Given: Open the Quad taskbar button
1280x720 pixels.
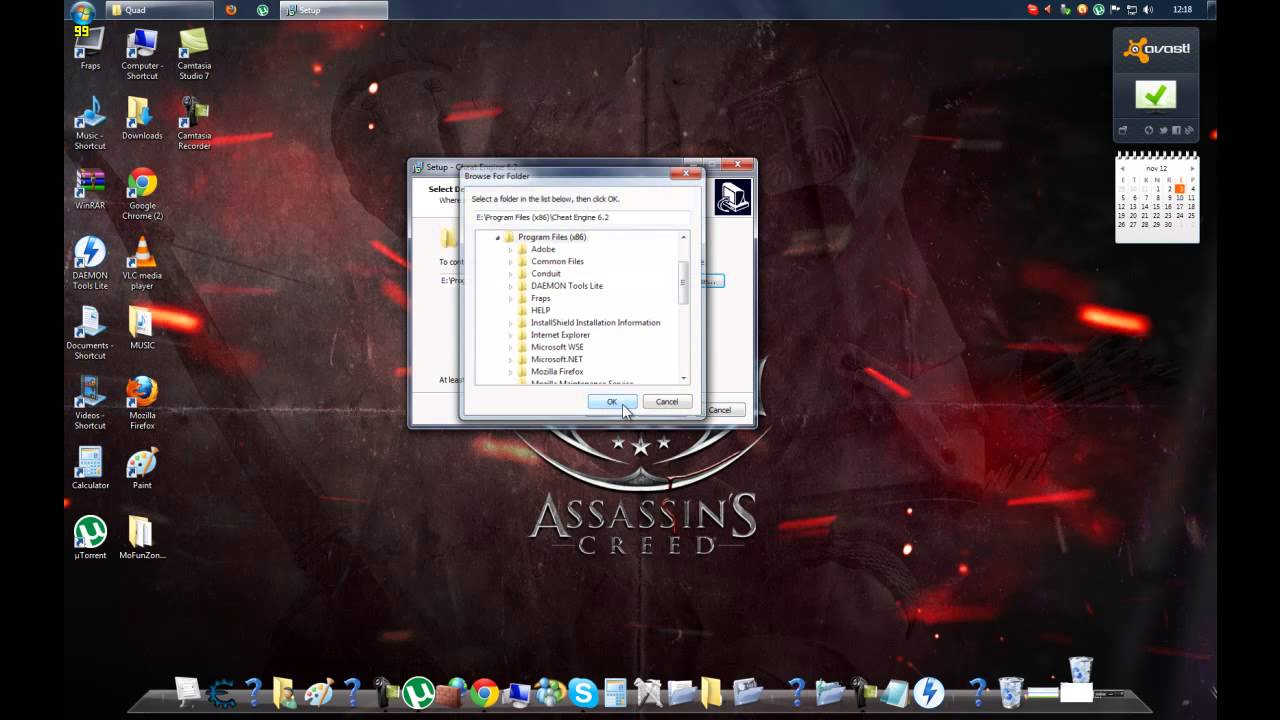Looking at the screenshot, I should coord(158,10).
